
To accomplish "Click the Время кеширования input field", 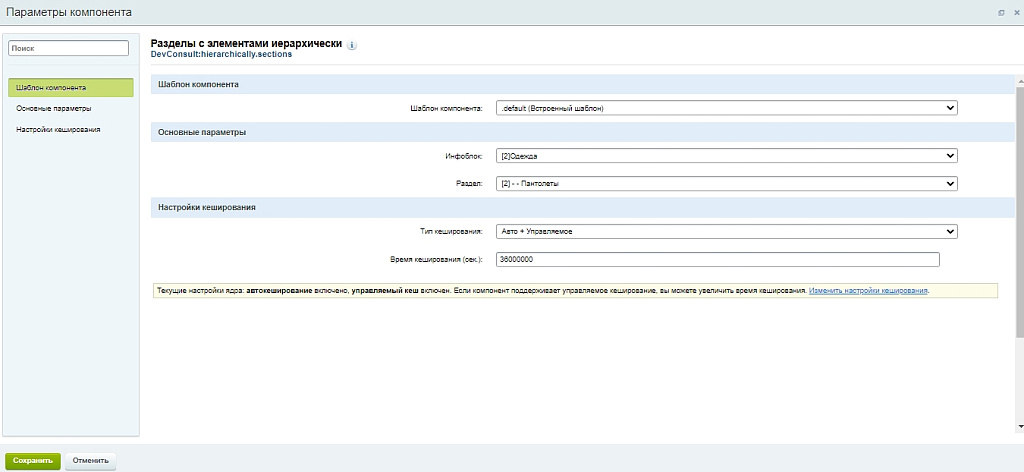I will (x=717, y=260).
